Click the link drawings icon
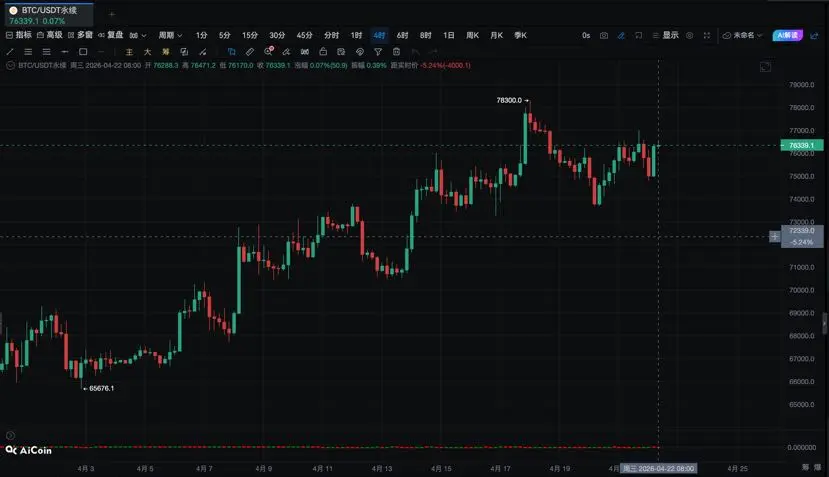The width and height of the screenshot is (829, 477). [x=305, y=52]
